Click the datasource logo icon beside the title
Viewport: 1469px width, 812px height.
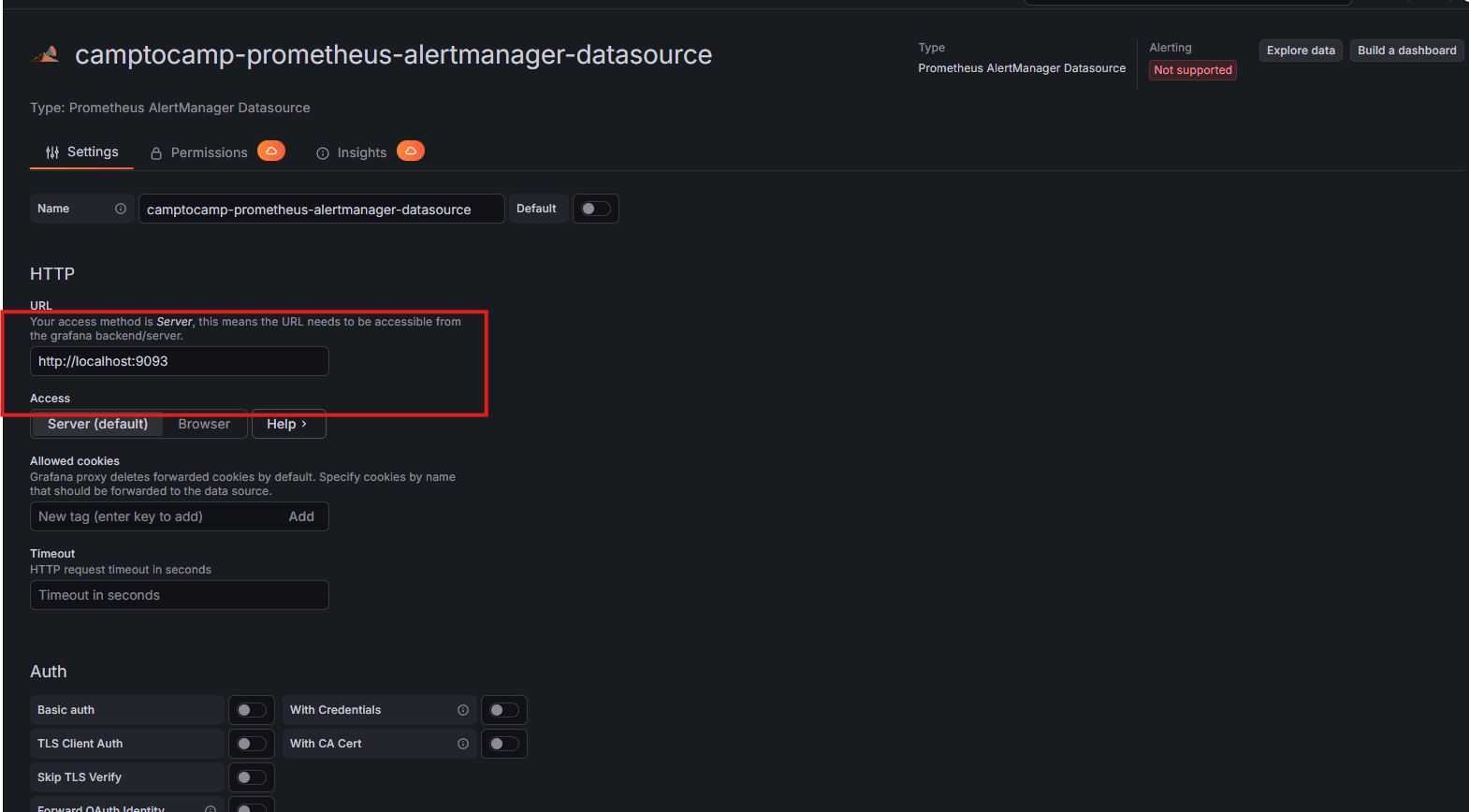pyautogui.click(x=46, y=55)
